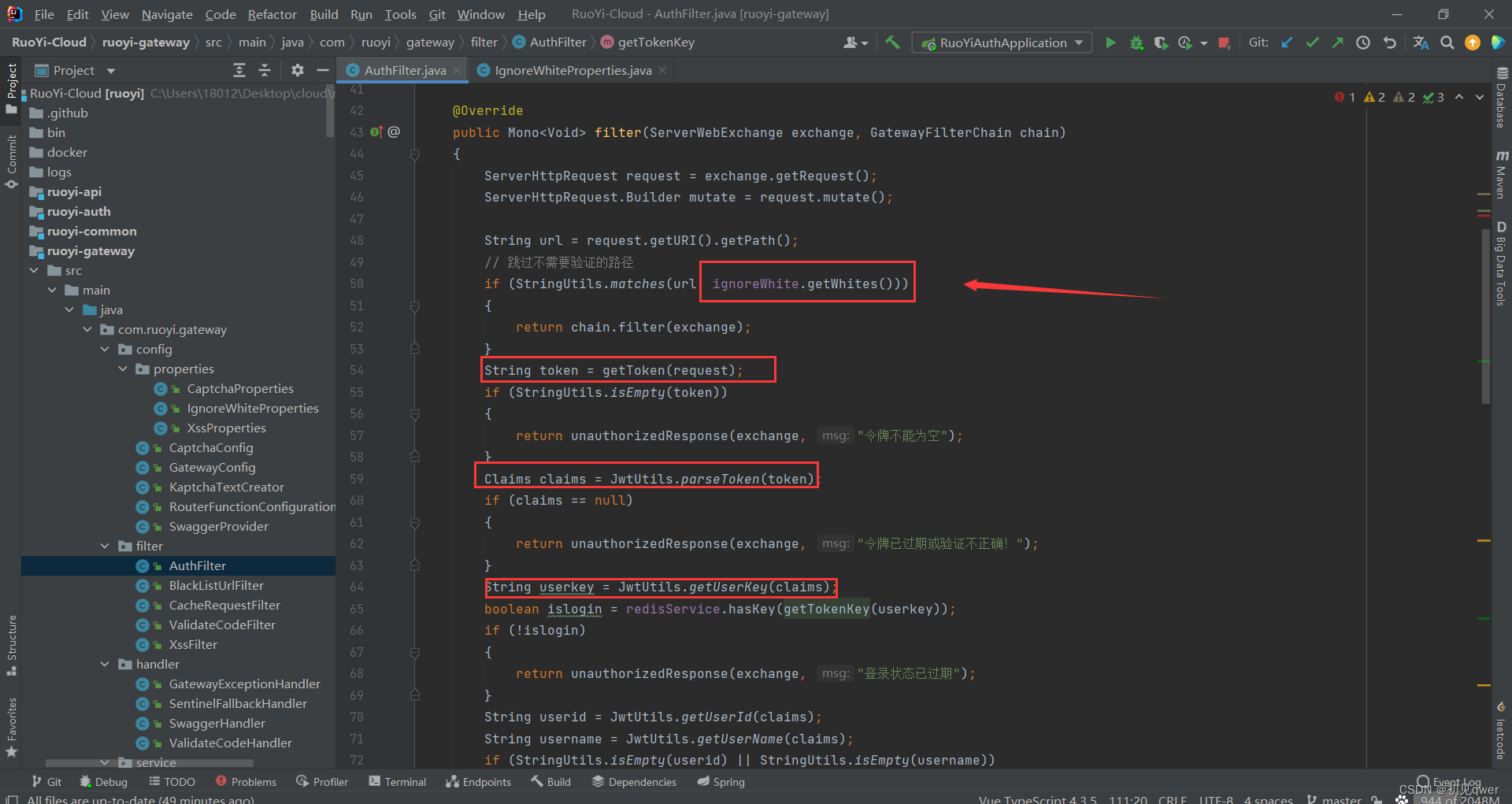Go to next highlighted error arrow

pyautogui.click(x=1480, y=97)
